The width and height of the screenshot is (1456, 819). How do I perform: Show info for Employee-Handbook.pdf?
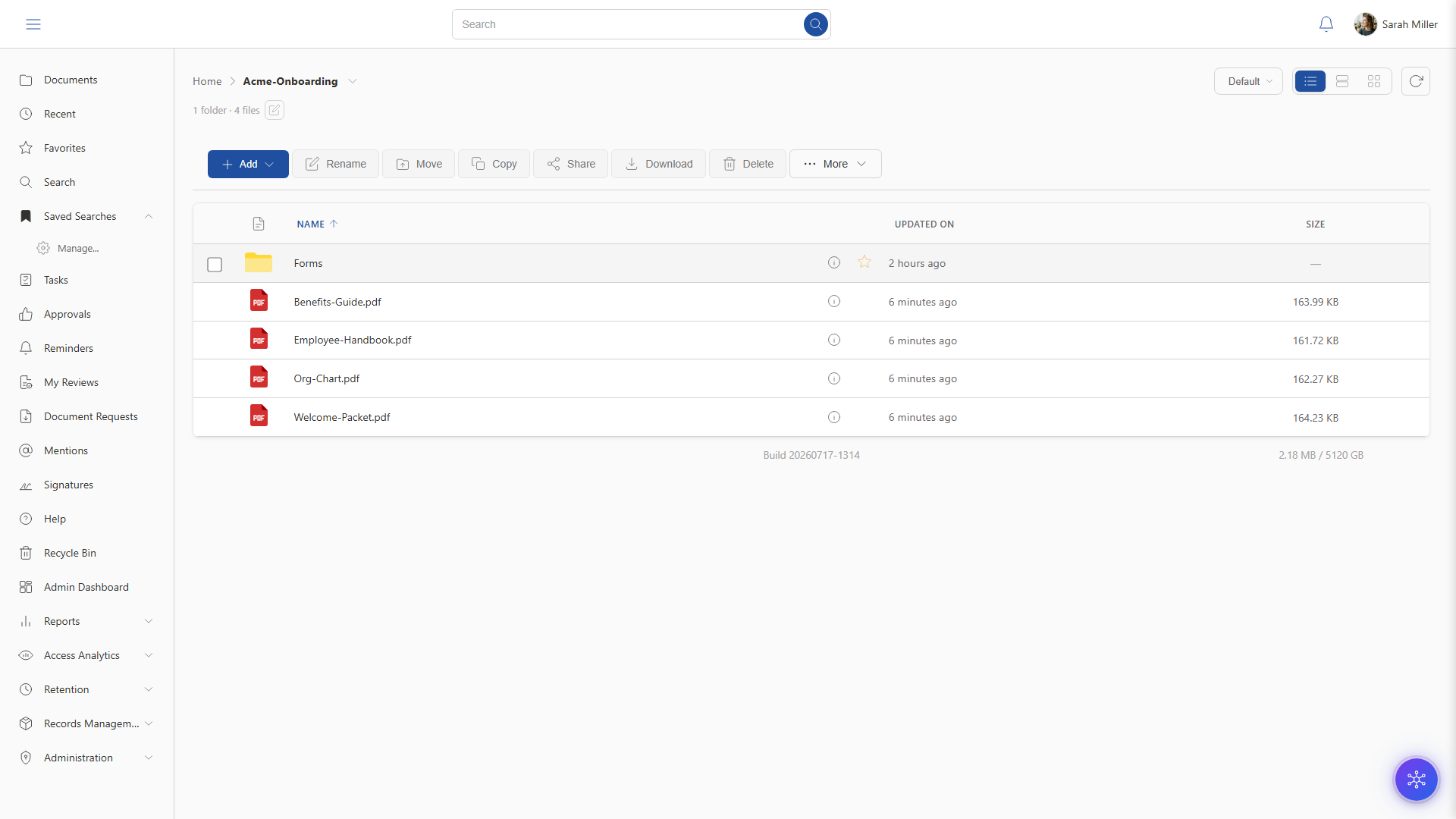pyautogui.click(x=833, y=340)
